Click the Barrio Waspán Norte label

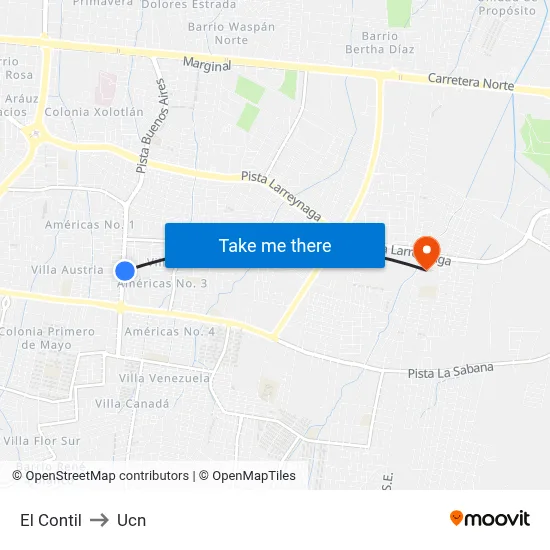(x=232, y=33)
